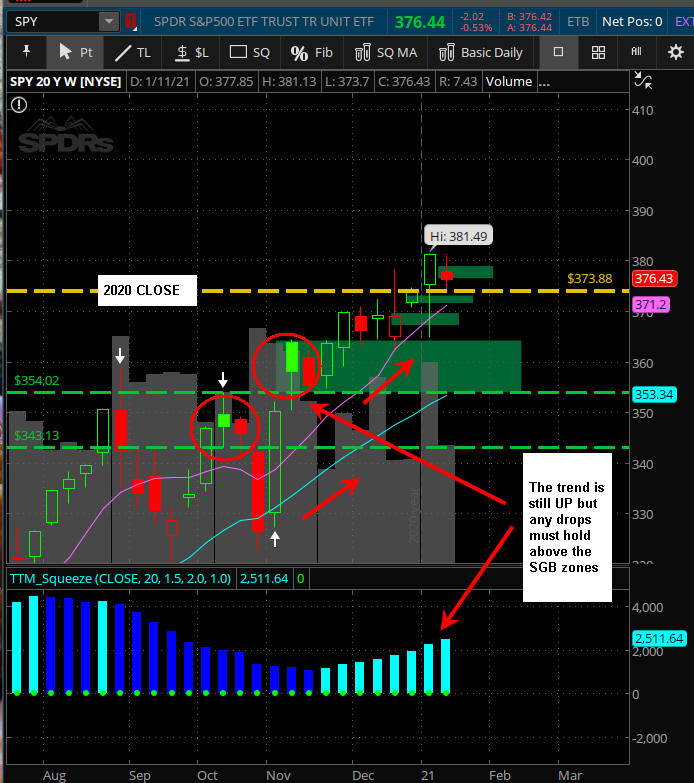
Task: Select the Pointer (Pt) tool
Action: (x=75, y=52)
